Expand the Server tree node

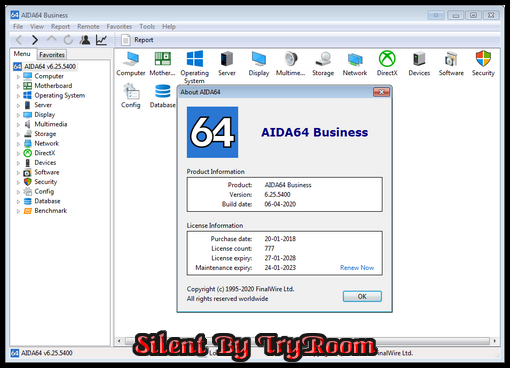(x=18, y=105)
